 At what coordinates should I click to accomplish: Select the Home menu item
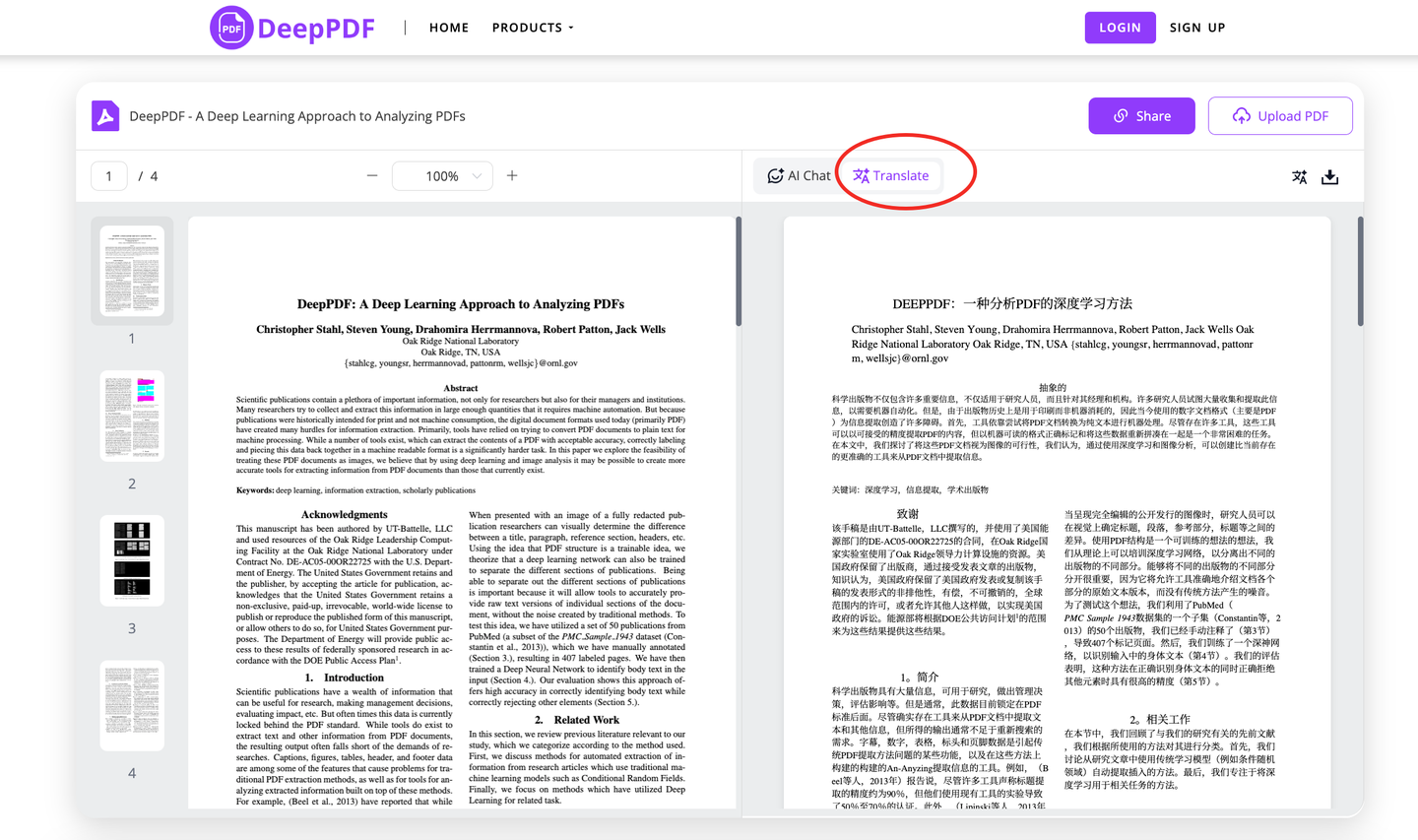[x=449, y=27]
